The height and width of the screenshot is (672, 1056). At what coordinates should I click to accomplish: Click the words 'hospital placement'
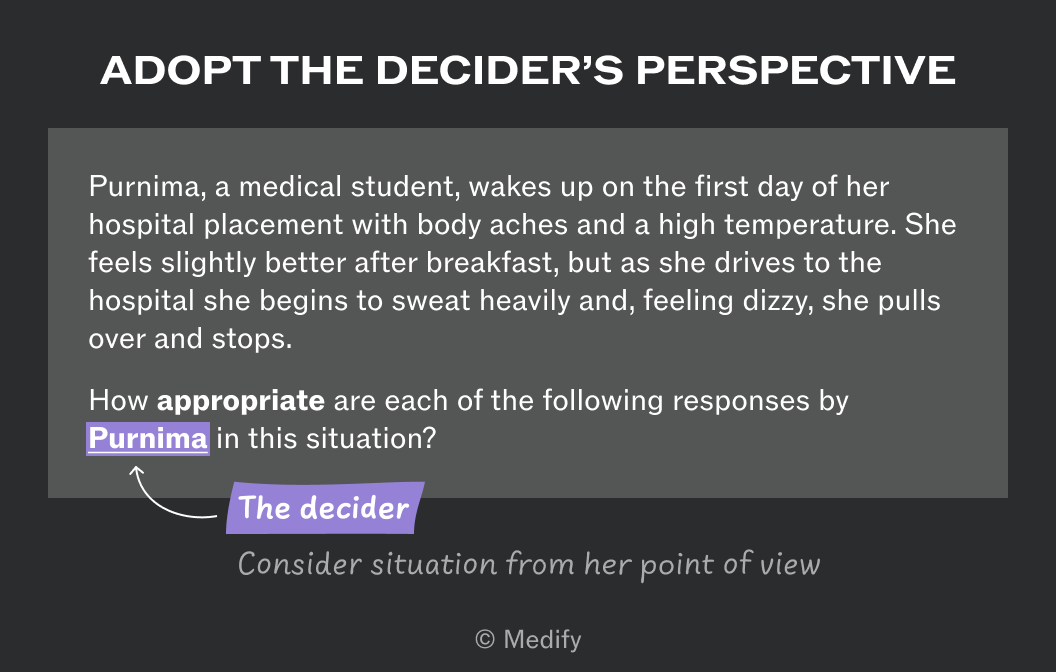coord(216,225)
